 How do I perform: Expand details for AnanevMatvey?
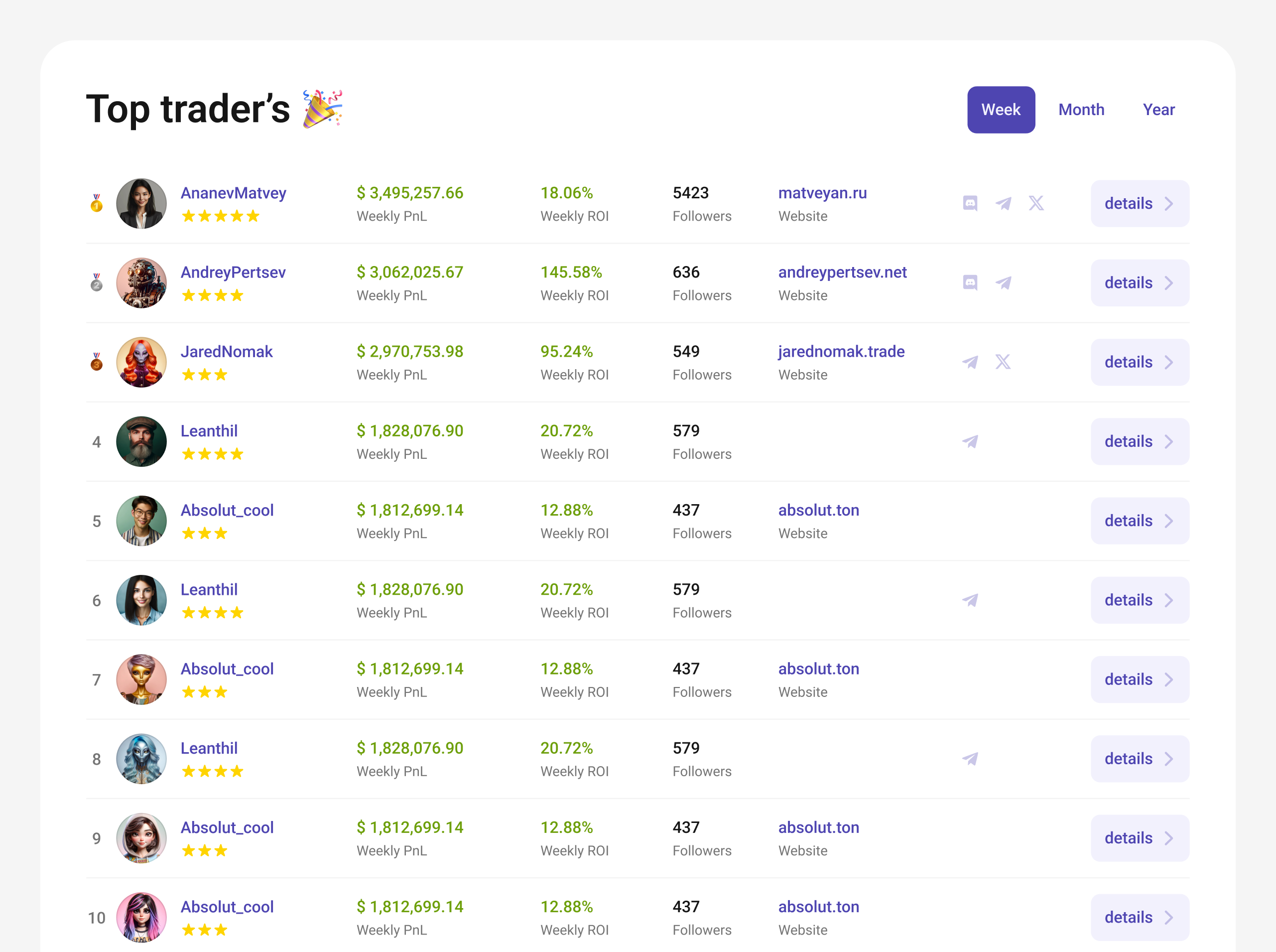[x=1140, y=203]
